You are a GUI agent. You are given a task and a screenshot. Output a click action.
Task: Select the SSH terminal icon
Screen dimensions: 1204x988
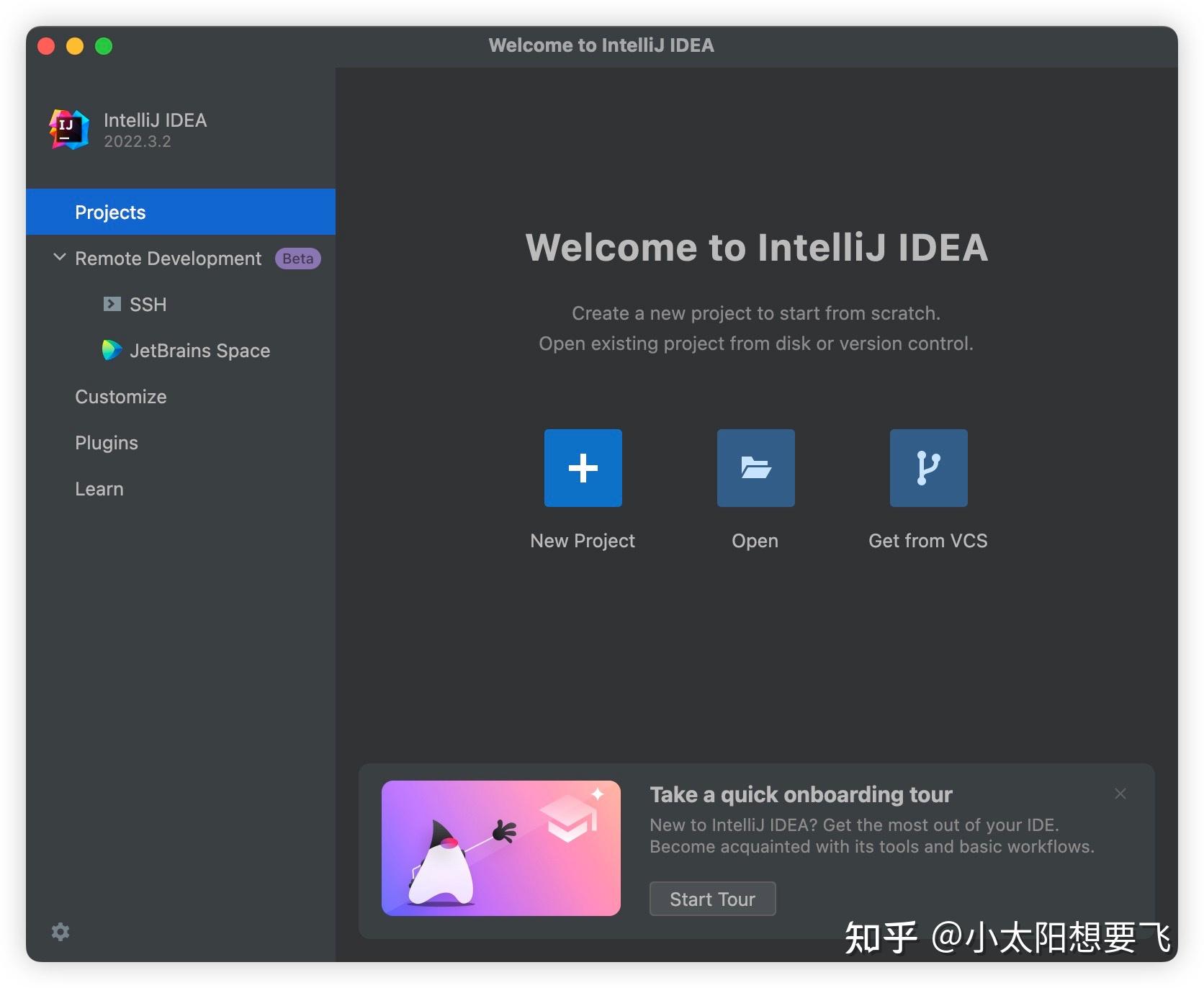coord(112,304)
